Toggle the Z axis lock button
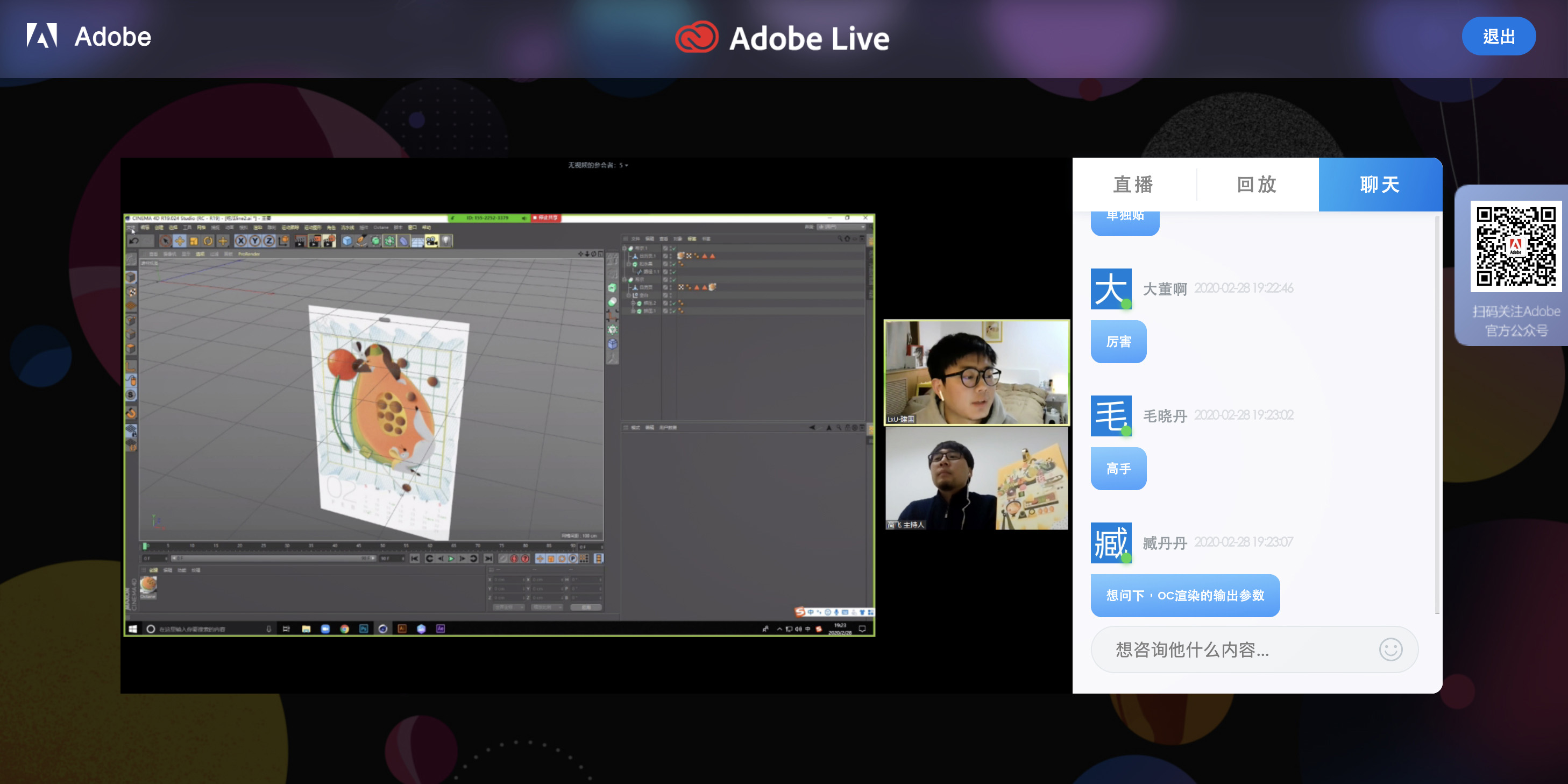Screen dimensions: 1568x784 click(268, 241)
